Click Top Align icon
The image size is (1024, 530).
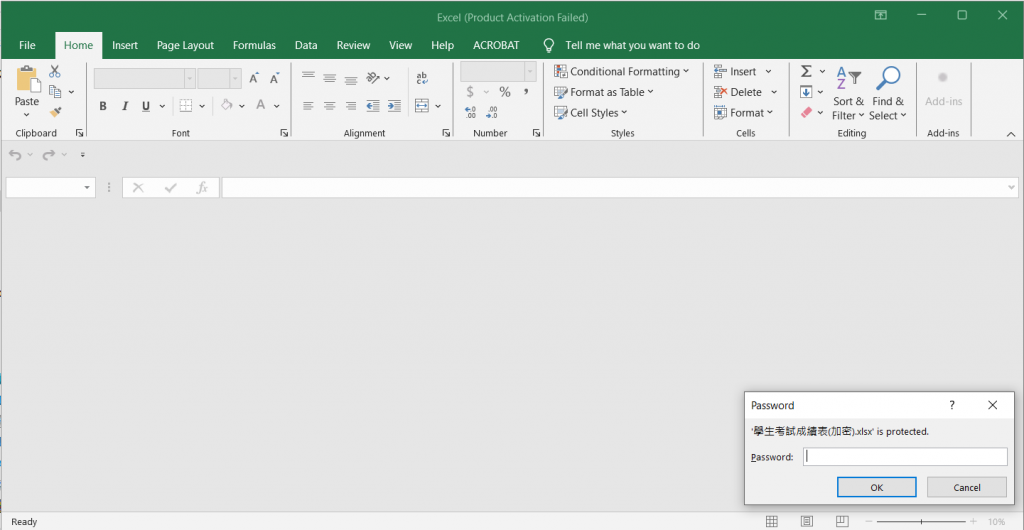coord(308,78)
